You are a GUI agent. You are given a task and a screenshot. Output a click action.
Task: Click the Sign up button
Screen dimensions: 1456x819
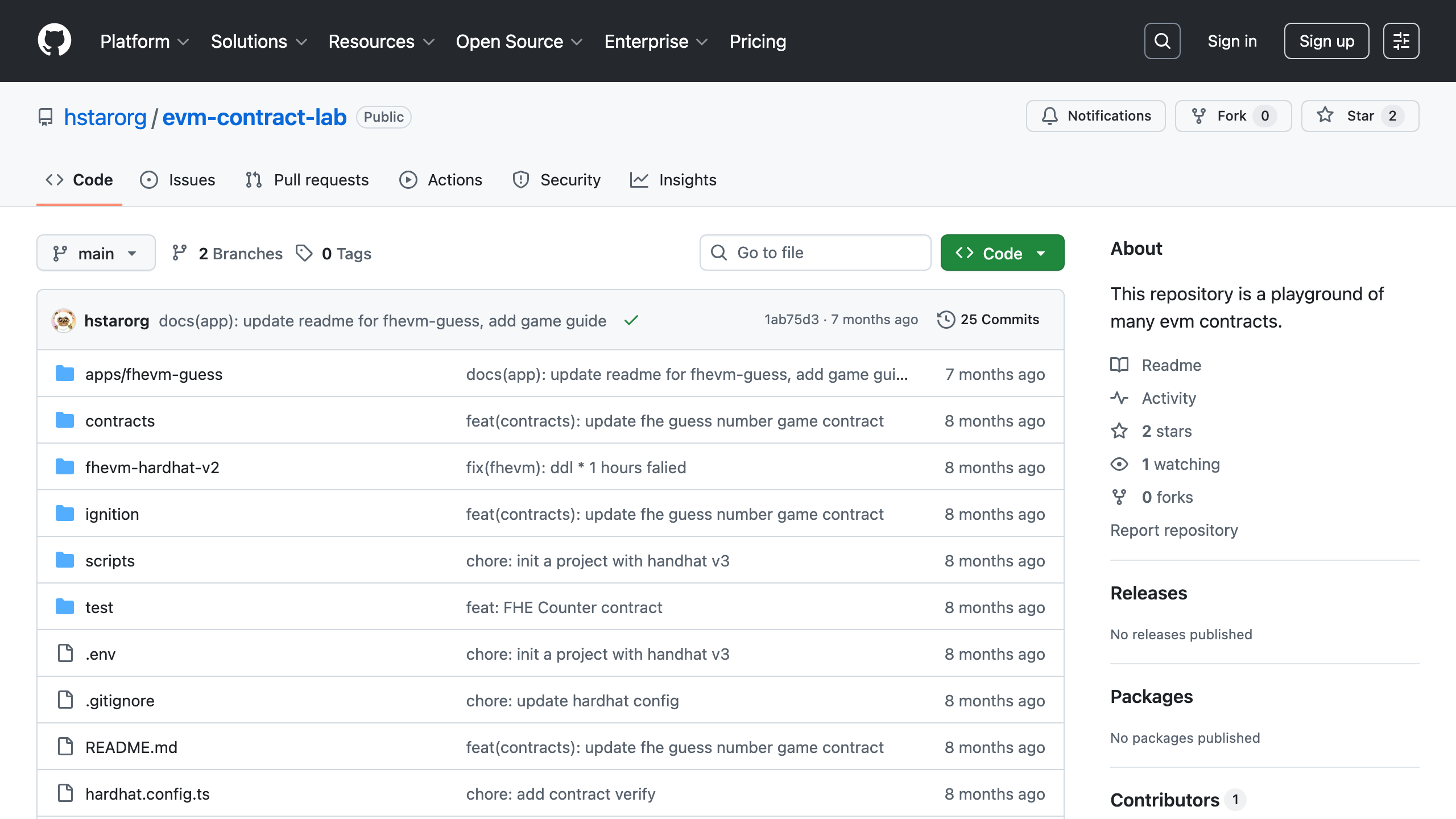pyautogui.click(x=1326, y=41)
